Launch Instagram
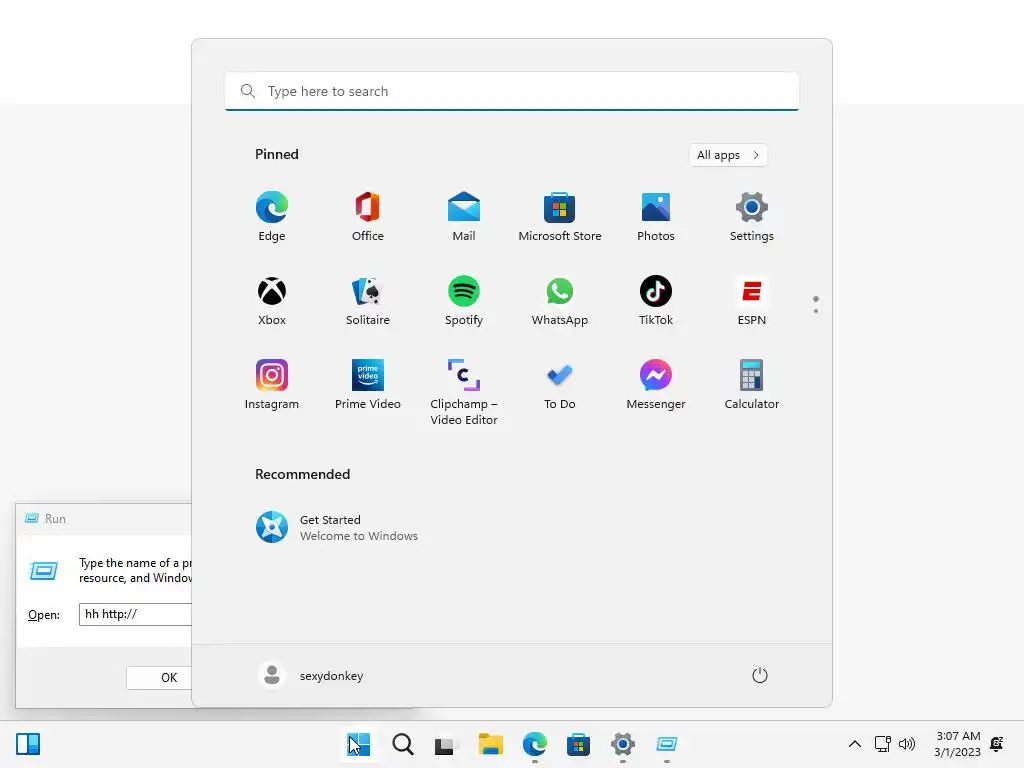Screen dimensions: 1024x768 pyautogui.click(x=272, y=385)
